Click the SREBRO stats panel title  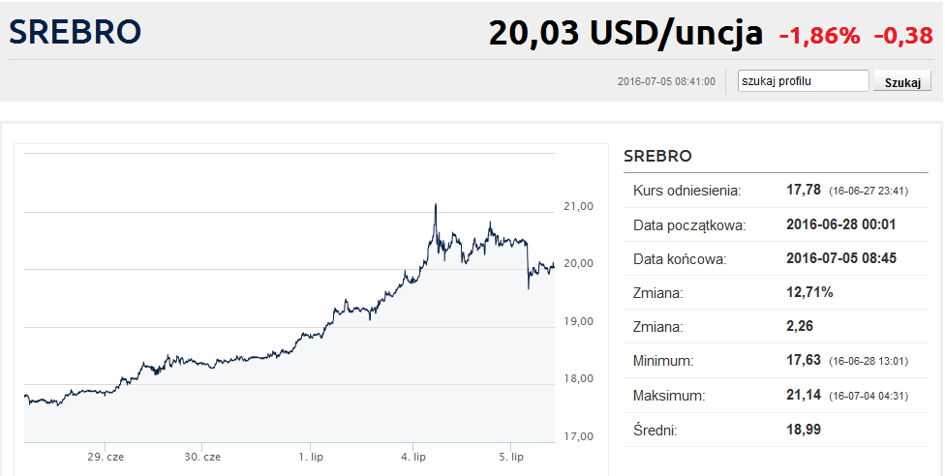coord(658,157)
